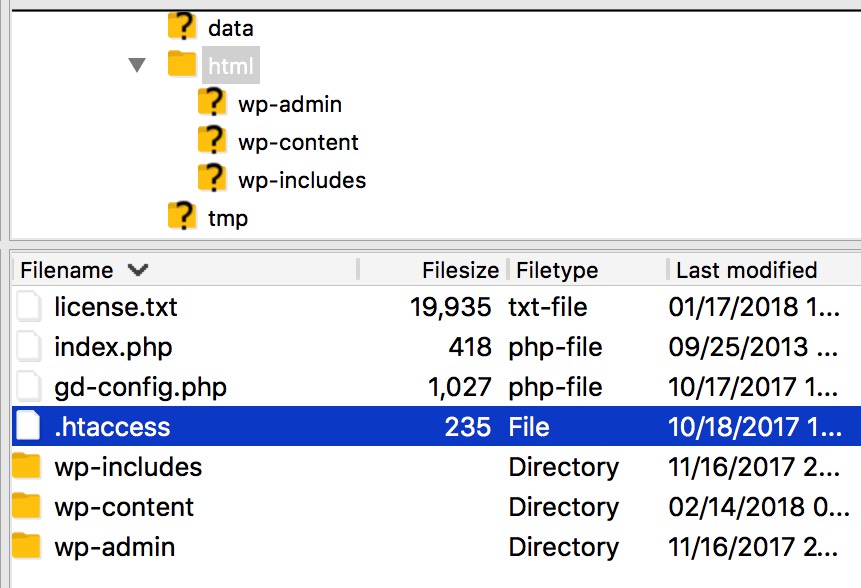Screen dimensions: 861x588
Task: Click the file icon of .htaccess
Action: click(27, 426)
